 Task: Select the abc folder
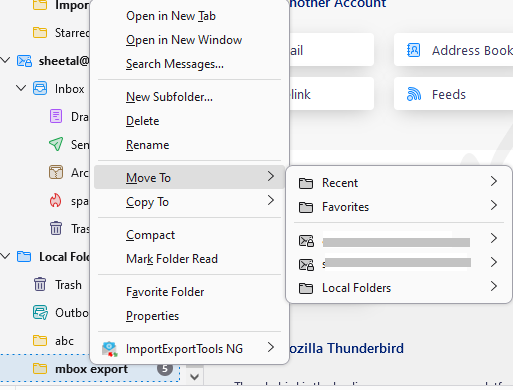click(x=64, y=341)
